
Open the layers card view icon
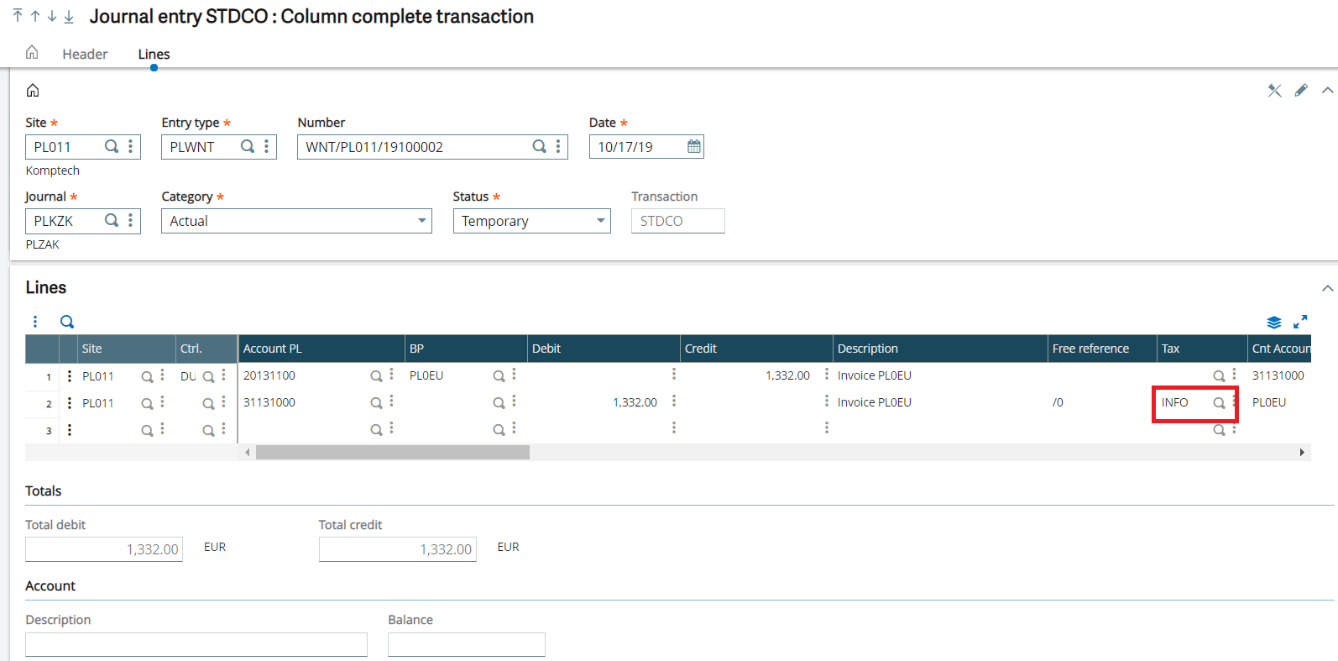pos(1274,322)
